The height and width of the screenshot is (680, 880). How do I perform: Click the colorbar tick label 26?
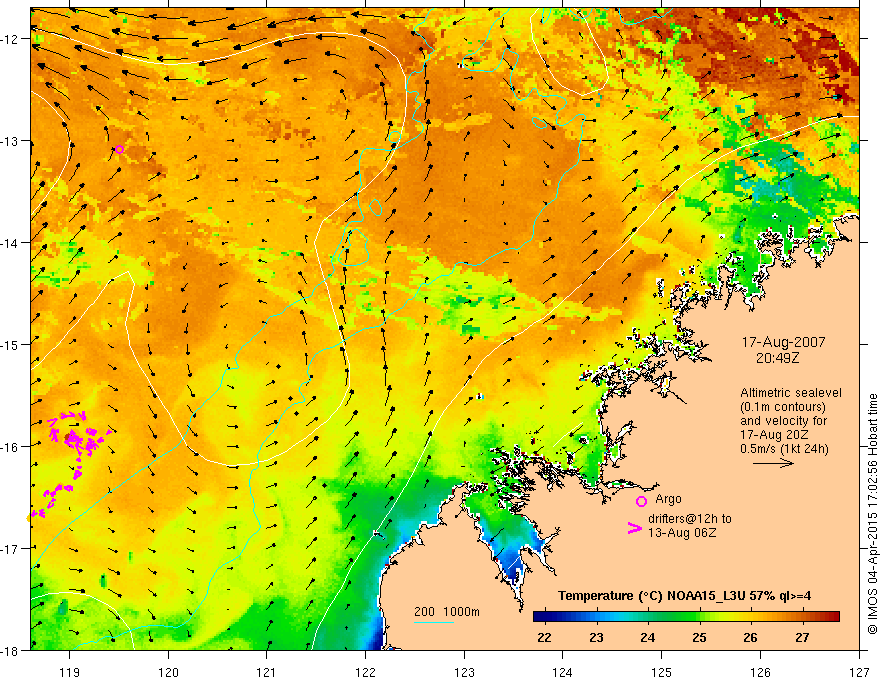point(750,638)
